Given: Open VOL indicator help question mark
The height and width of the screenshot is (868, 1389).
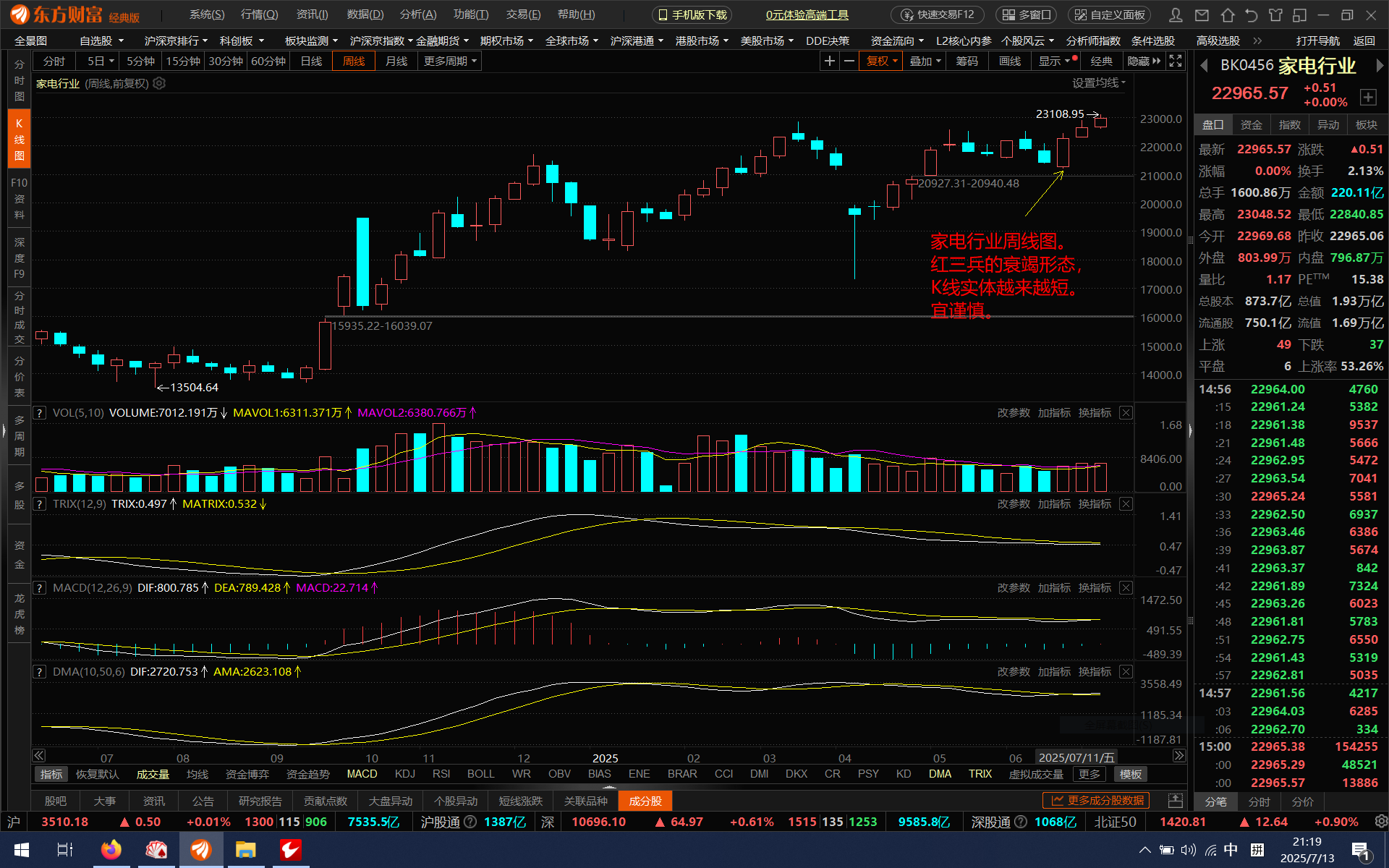Looking at the screenshot, I should pyautogui.click(x=40, y=413).
